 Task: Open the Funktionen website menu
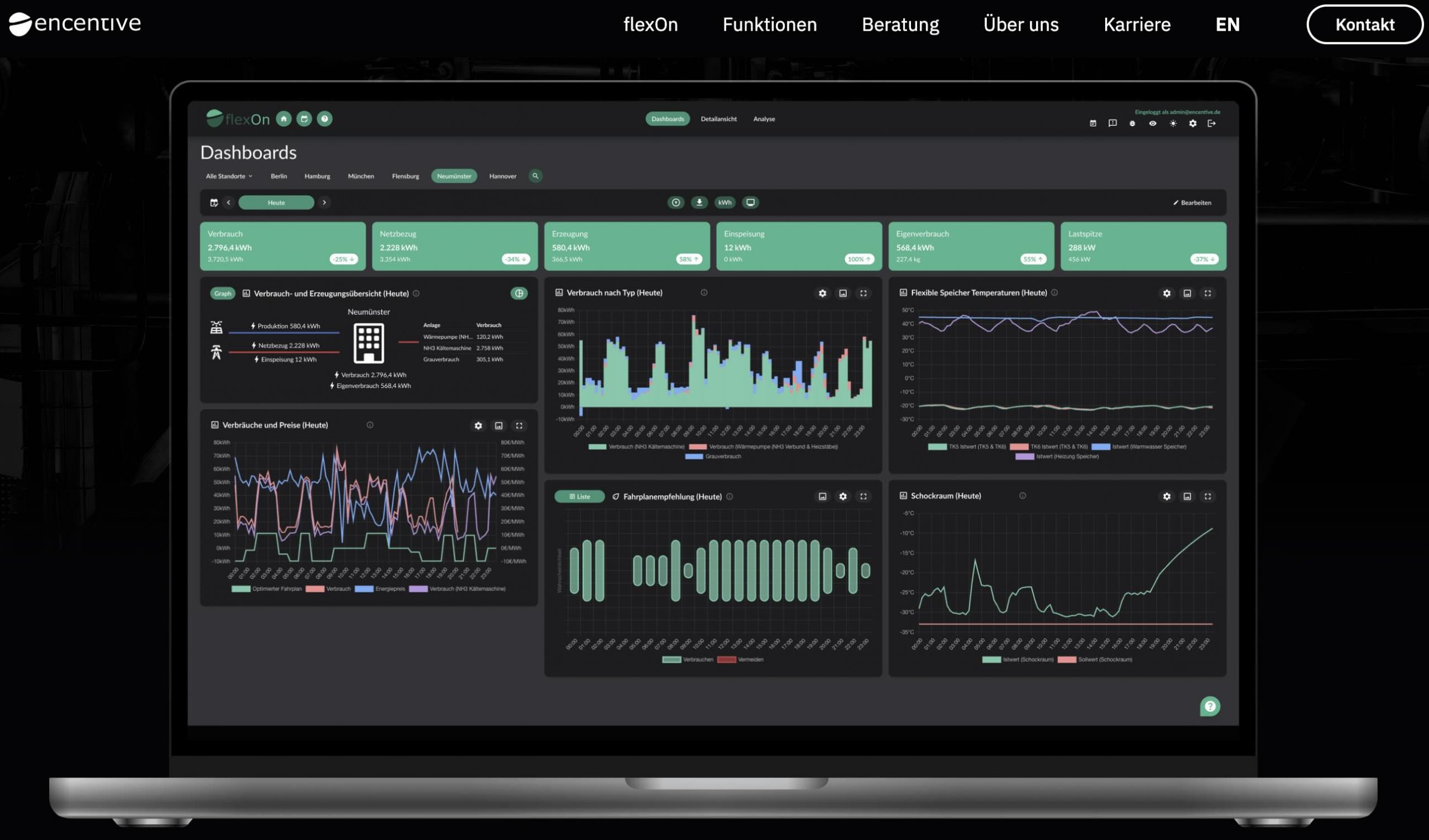[x=770, y=25]
